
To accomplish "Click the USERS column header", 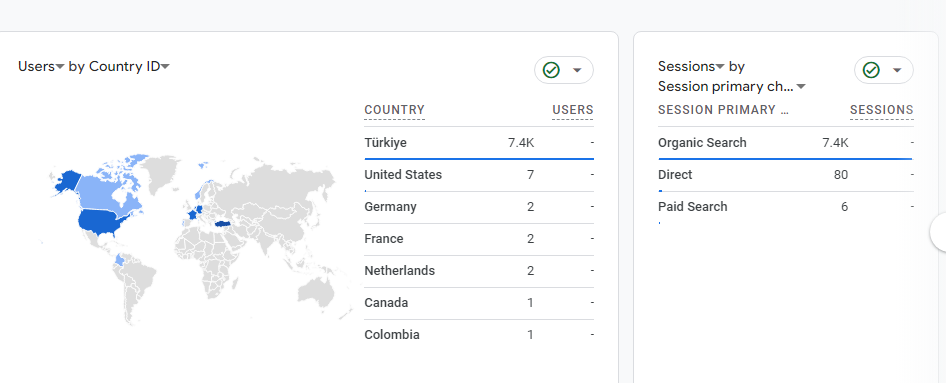I will pyautogui.click(x=573, y=110).
